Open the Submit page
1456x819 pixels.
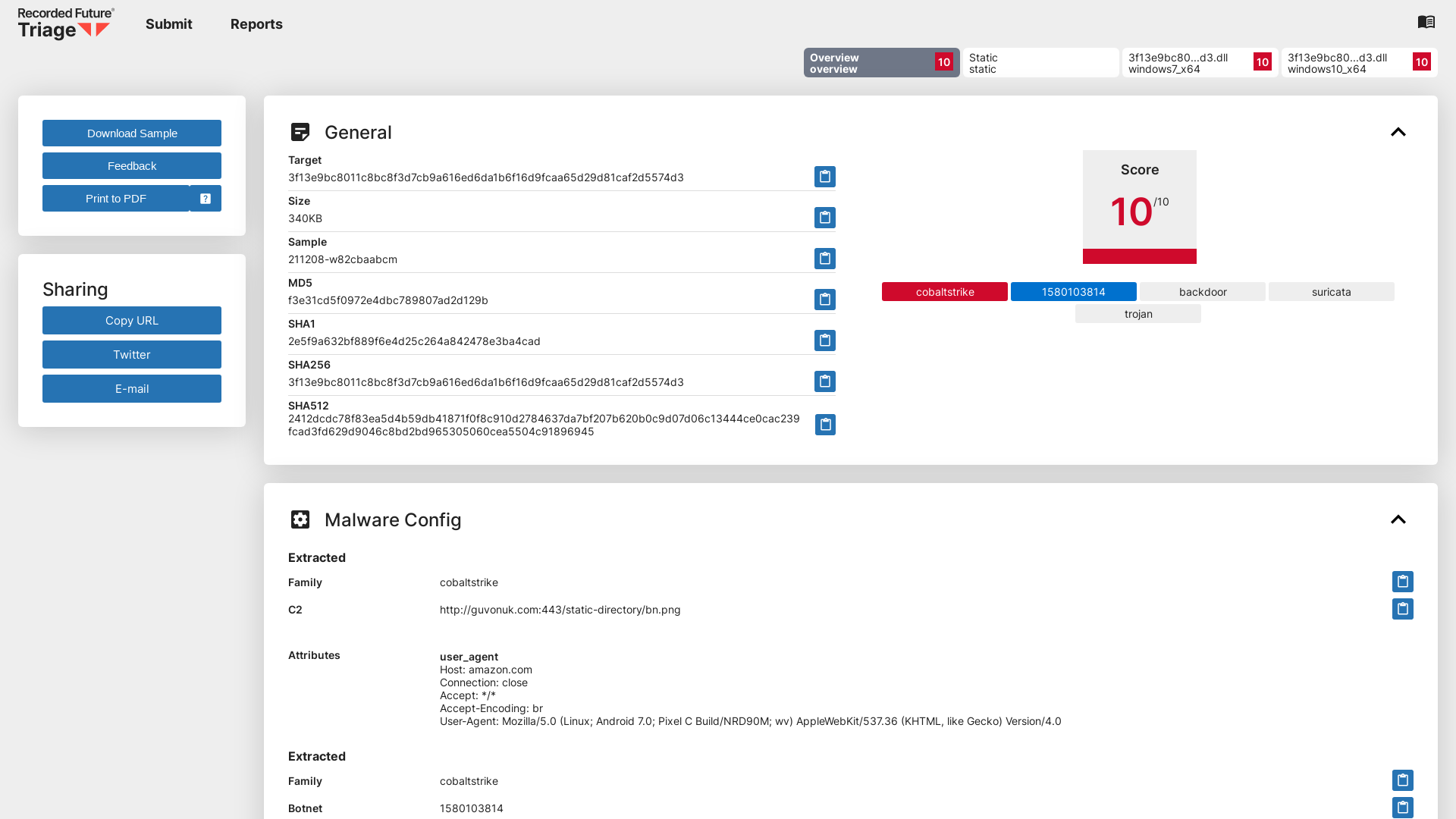click(169, 24)
